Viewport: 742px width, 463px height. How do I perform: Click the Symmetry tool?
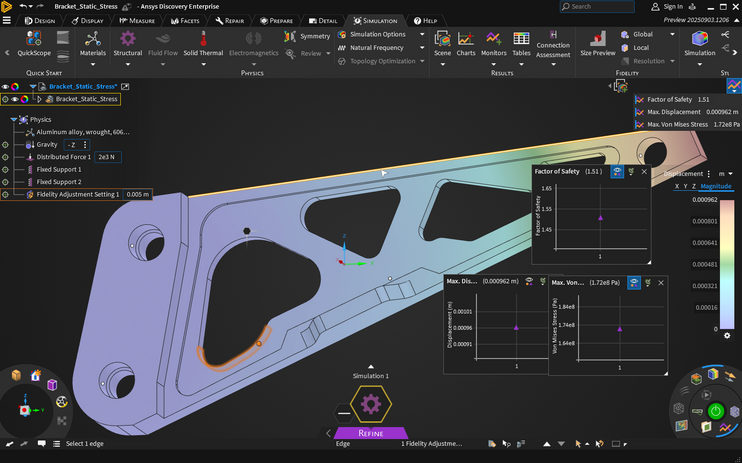[307, 36]
